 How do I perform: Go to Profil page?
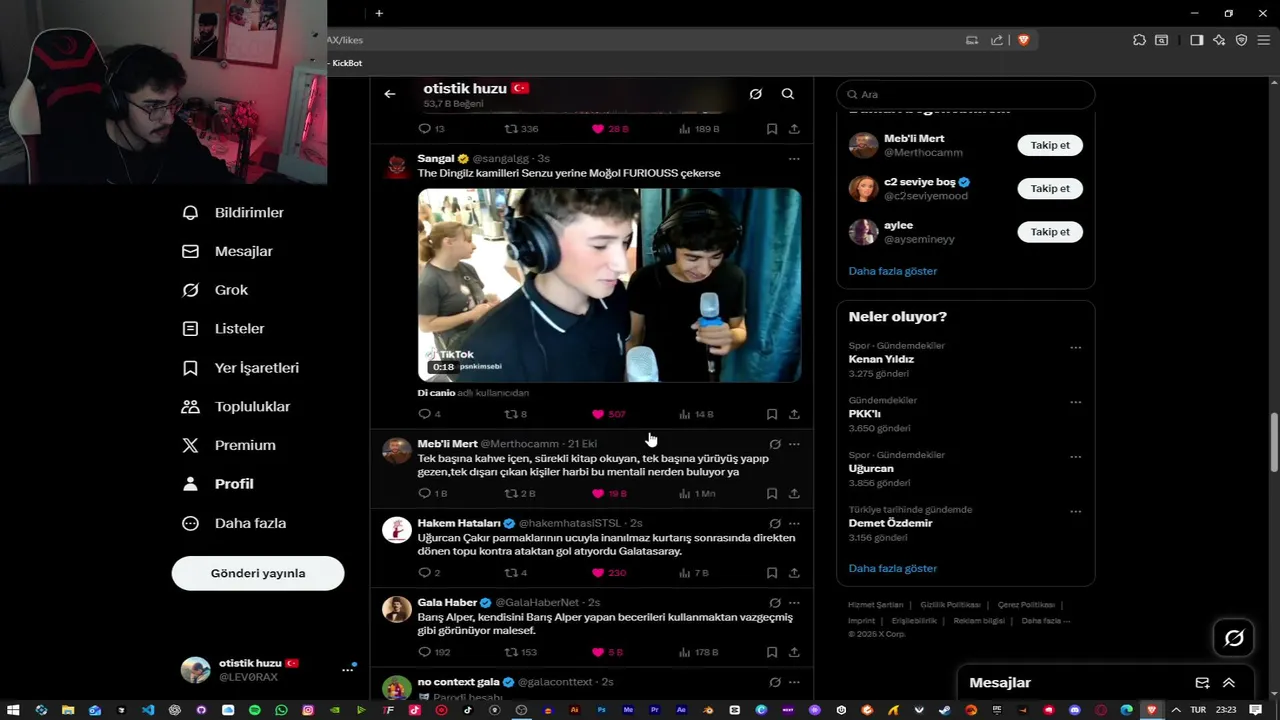click(217, 484)
